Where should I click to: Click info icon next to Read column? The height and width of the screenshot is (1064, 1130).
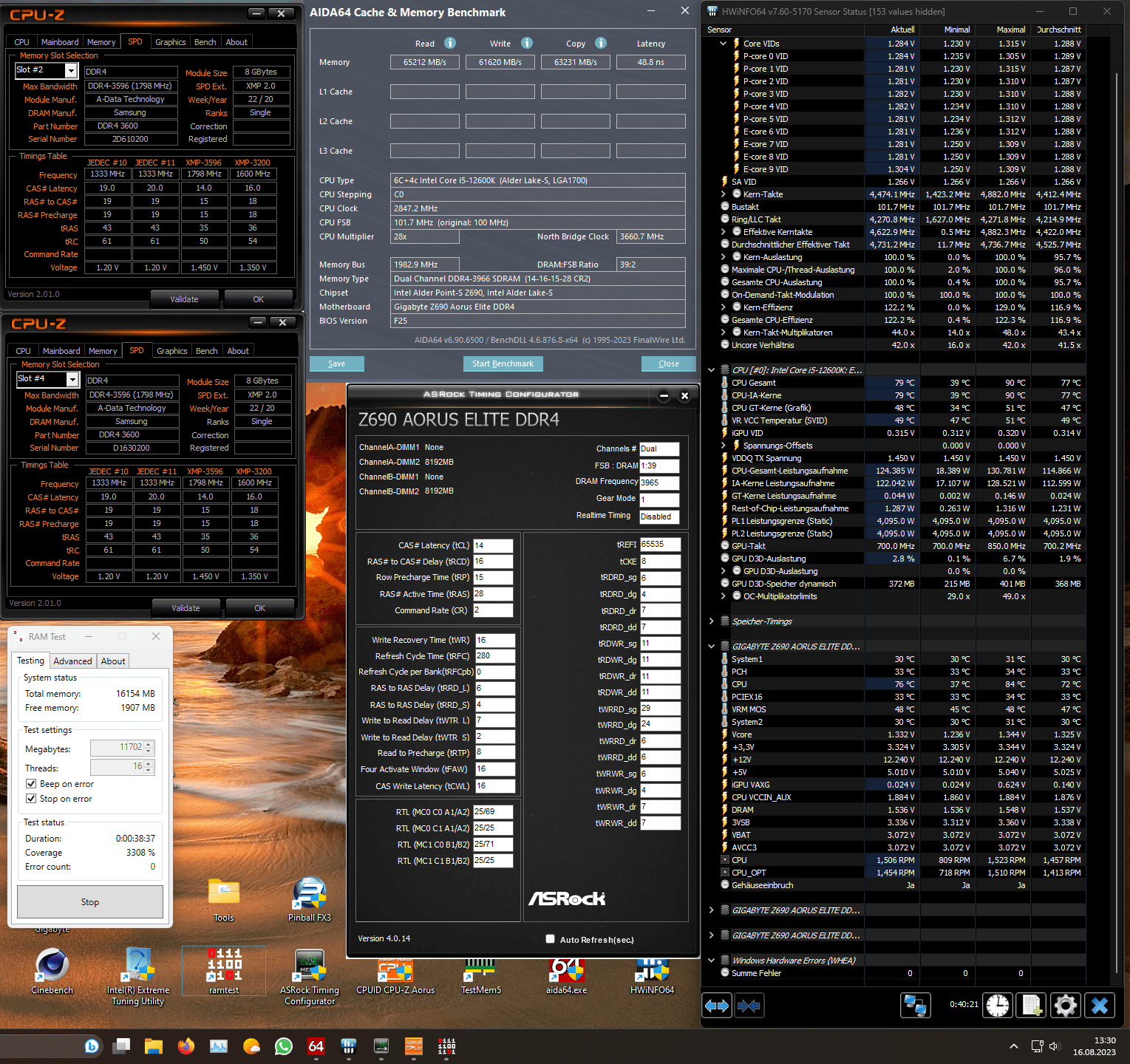[450, 43]
